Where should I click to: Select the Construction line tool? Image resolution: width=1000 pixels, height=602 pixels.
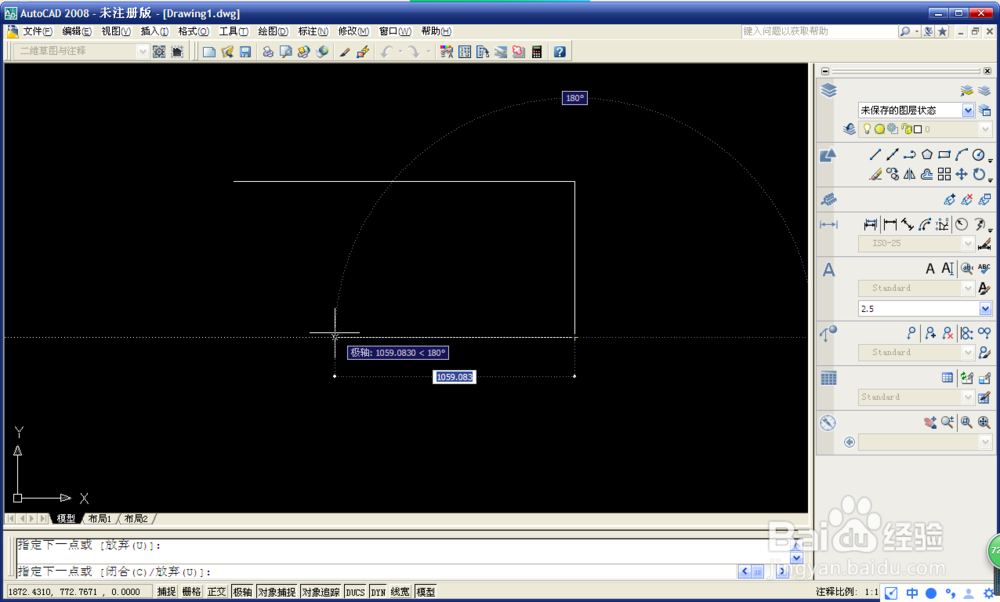point(892,154)
